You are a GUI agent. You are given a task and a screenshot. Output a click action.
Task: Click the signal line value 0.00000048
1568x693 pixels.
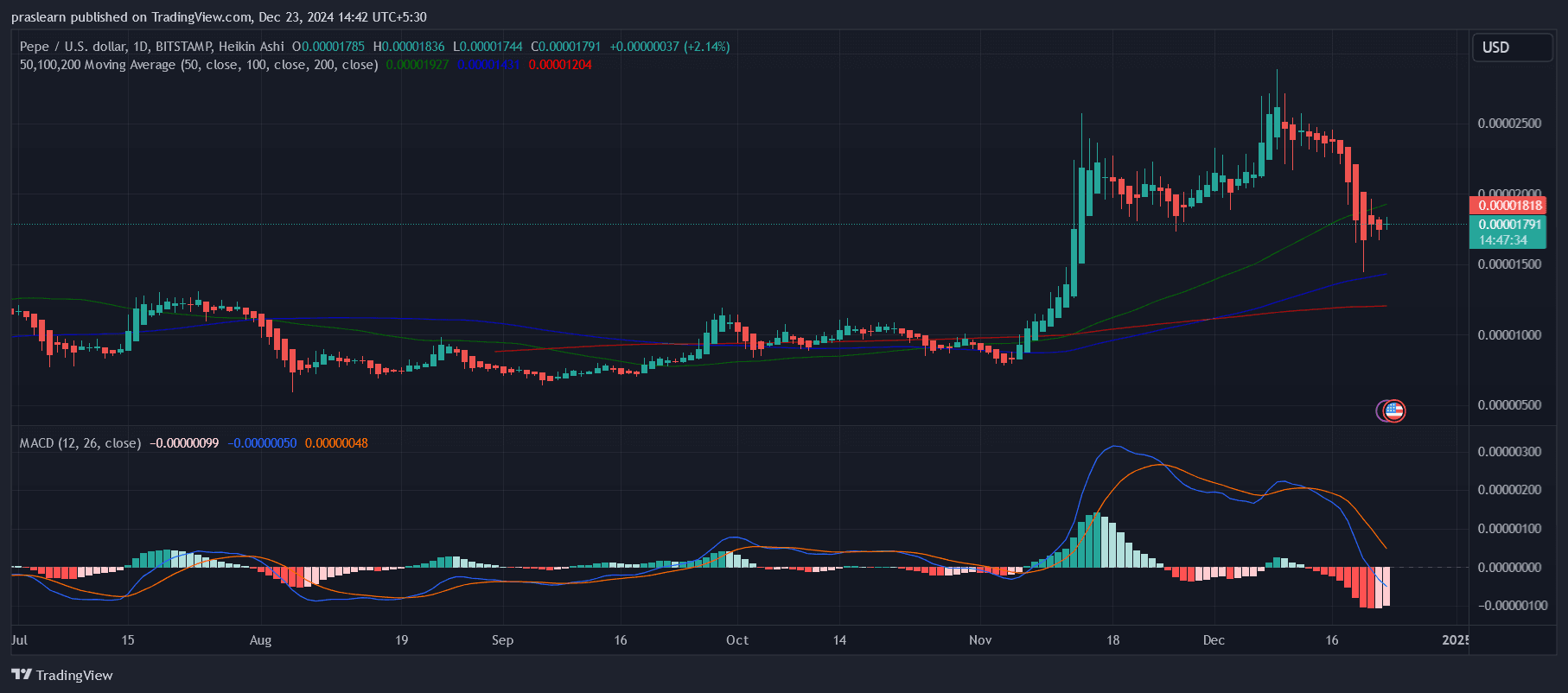[x=336, y=443]
